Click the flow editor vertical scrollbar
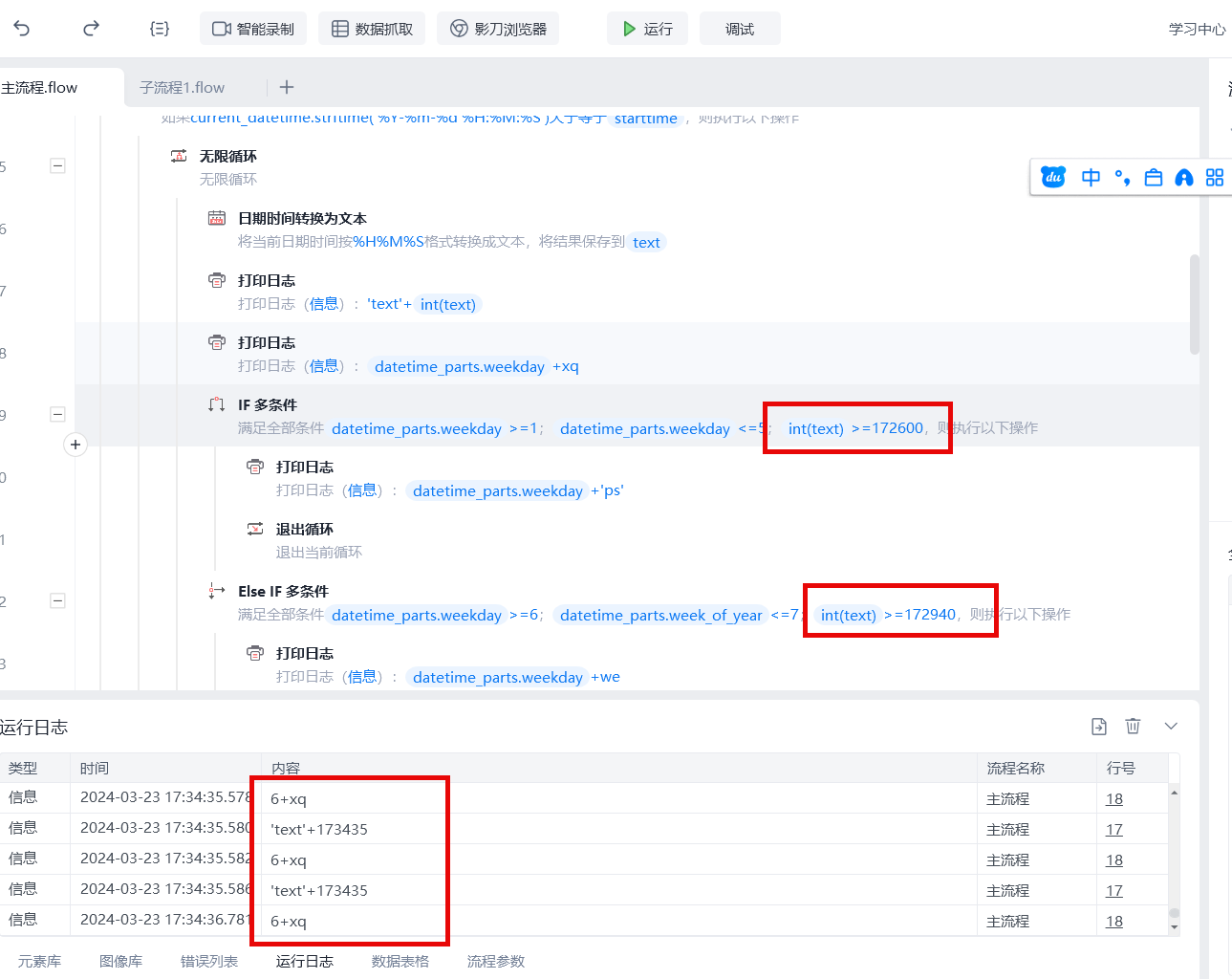This screenshot has height=979, width=1232. coord(1194,304)
